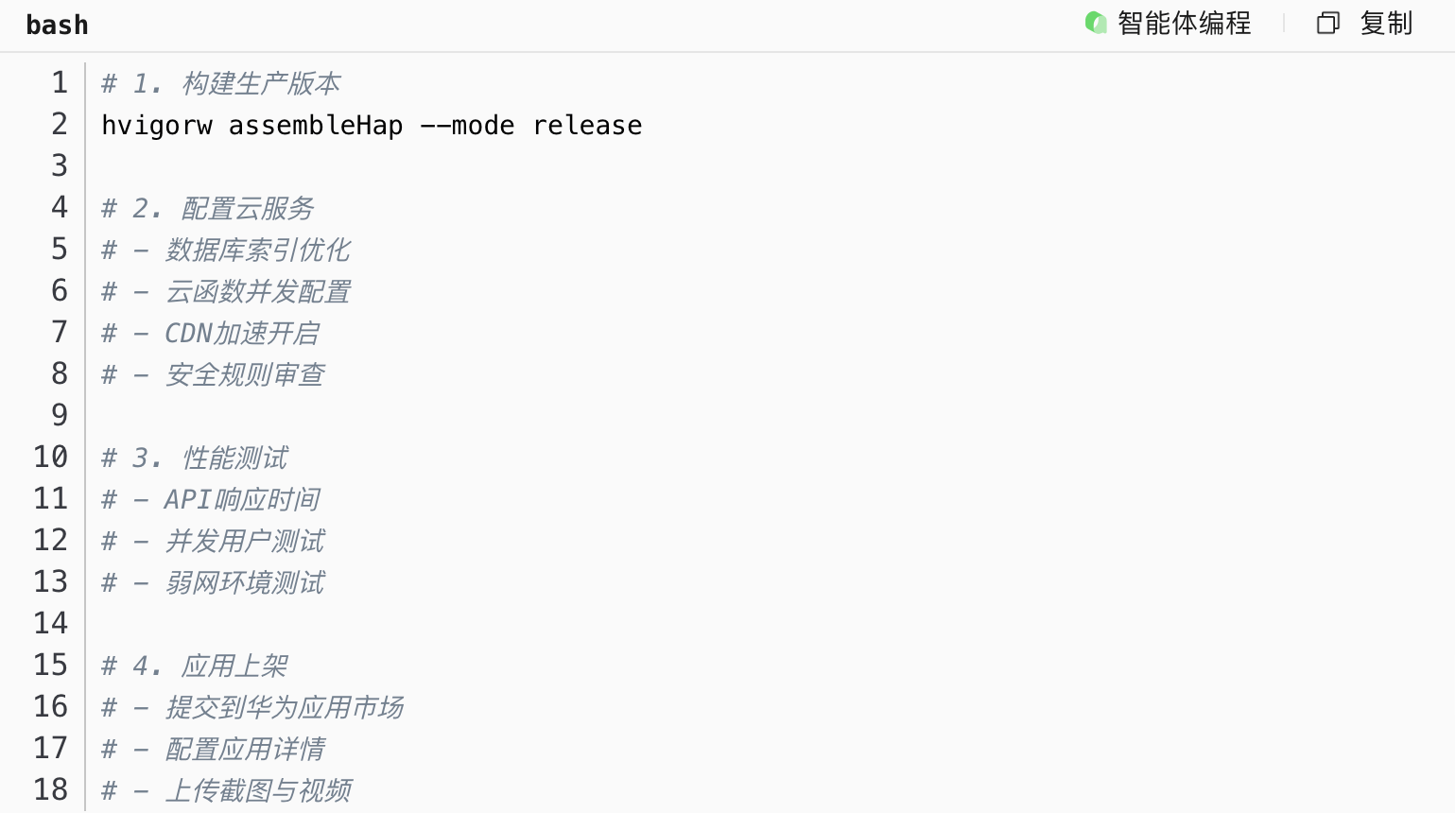Image resolution: width=1456 pixels, height=813 pixels.
Task: Click the bash language label
Action: (57, 25)
